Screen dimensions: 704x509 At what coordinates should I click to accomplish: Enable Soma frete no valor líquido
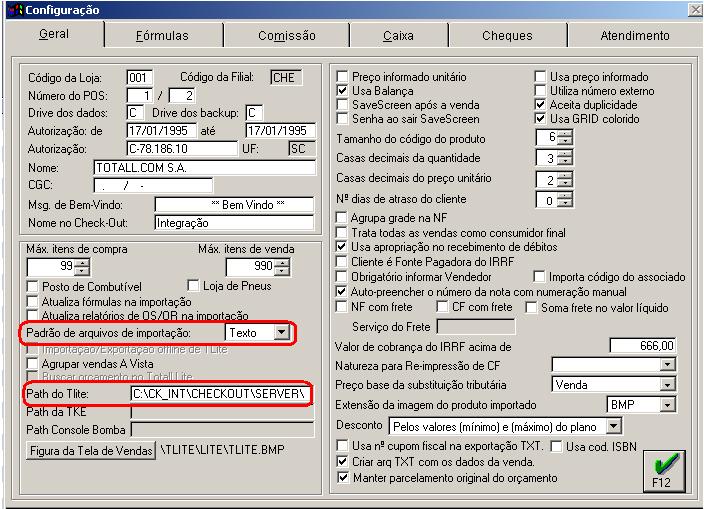pos(532,307)
